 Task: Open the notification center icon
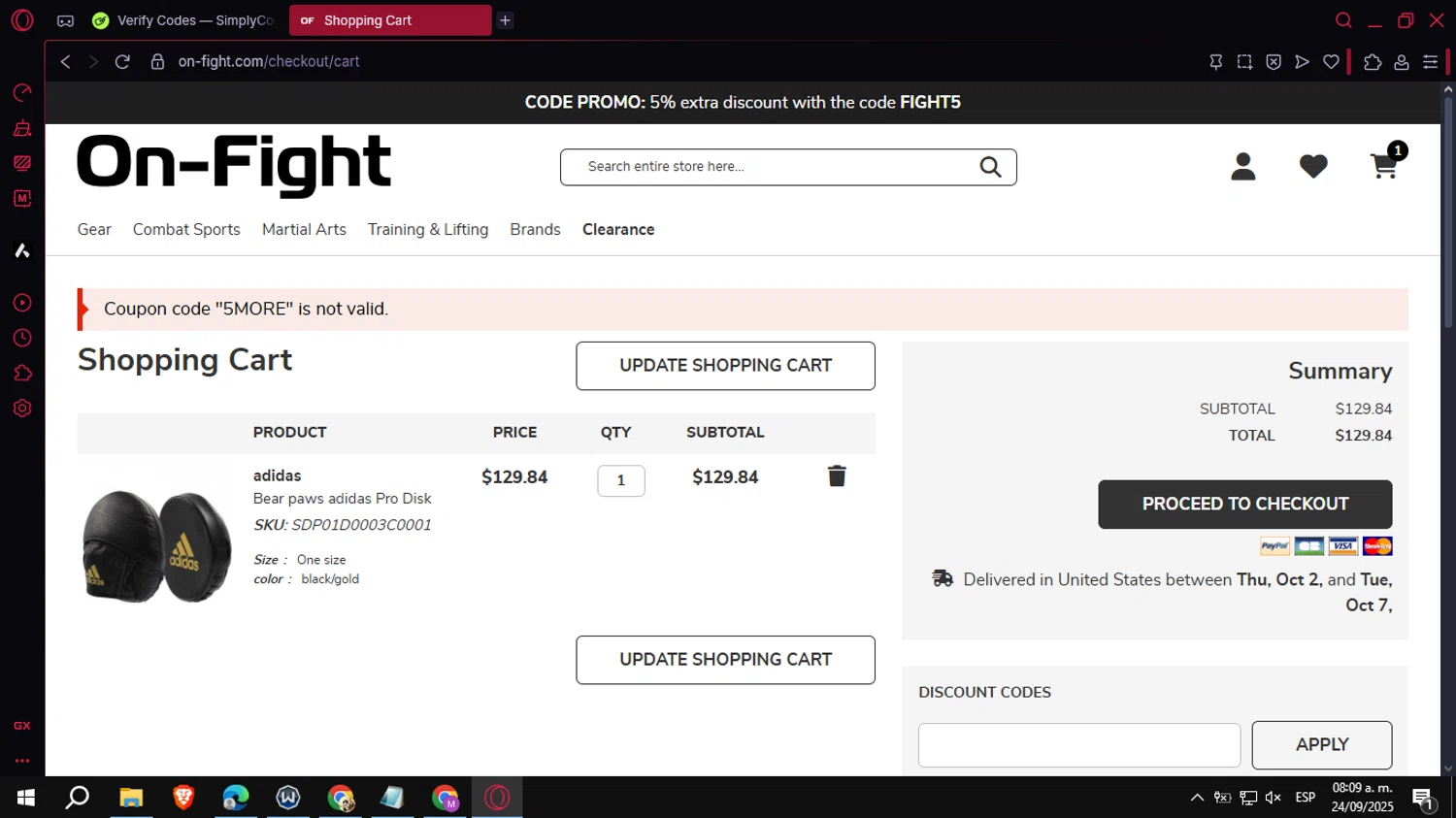tap(1424, 799)
